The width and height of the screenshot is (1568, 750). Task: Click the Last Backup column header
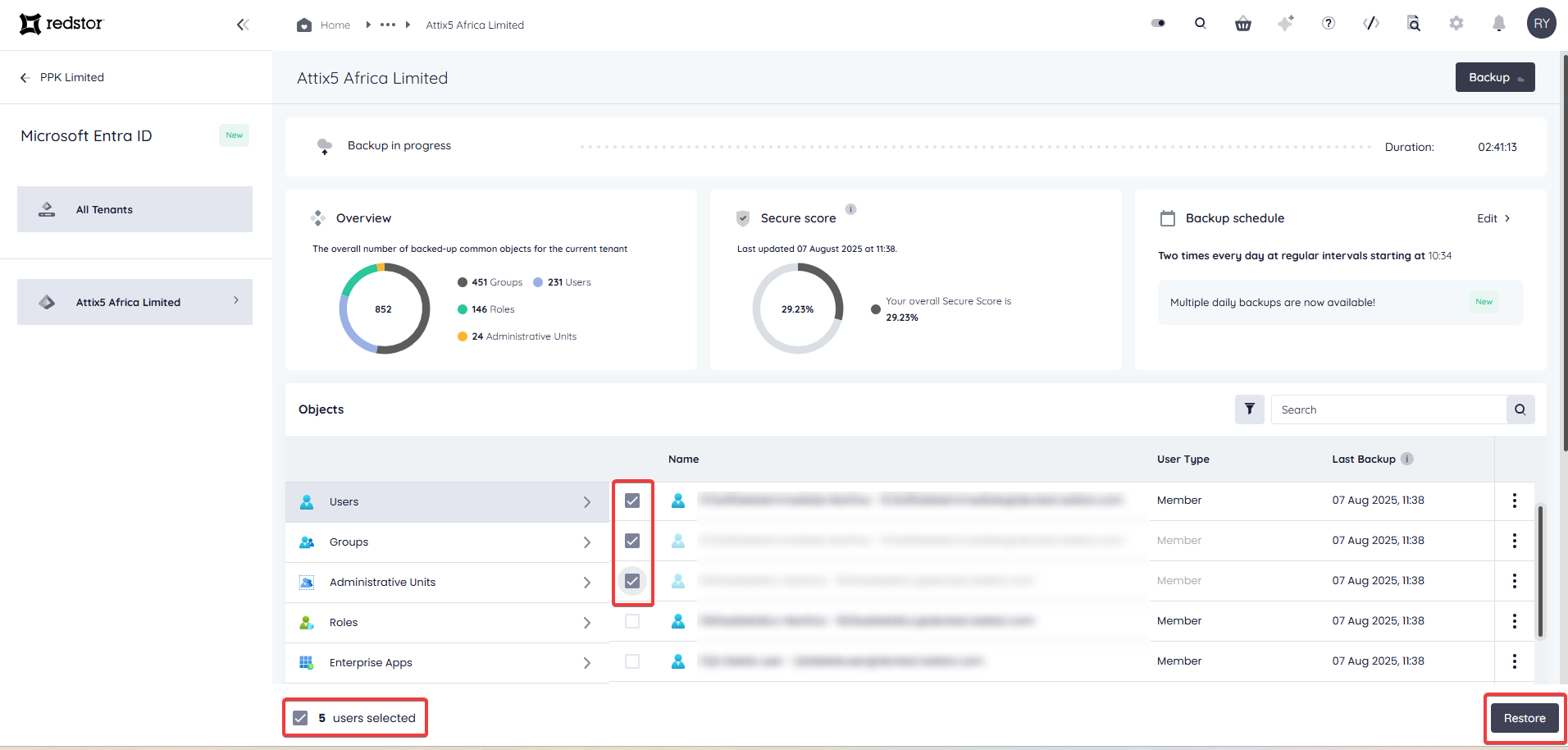[x=1364, y=460]
